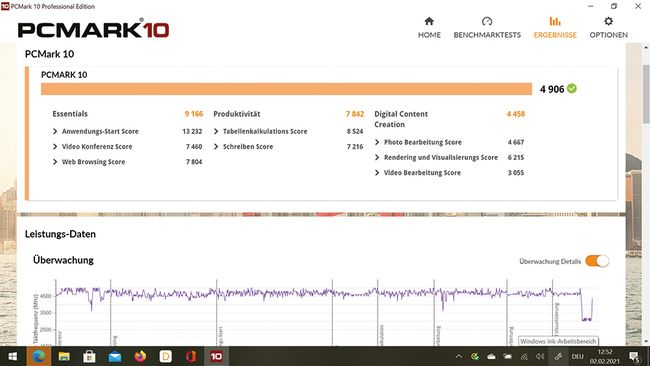Click the vertical scrollbar on the right
The height and width of the screenshot is (366, 650).
tap(646, 94)
